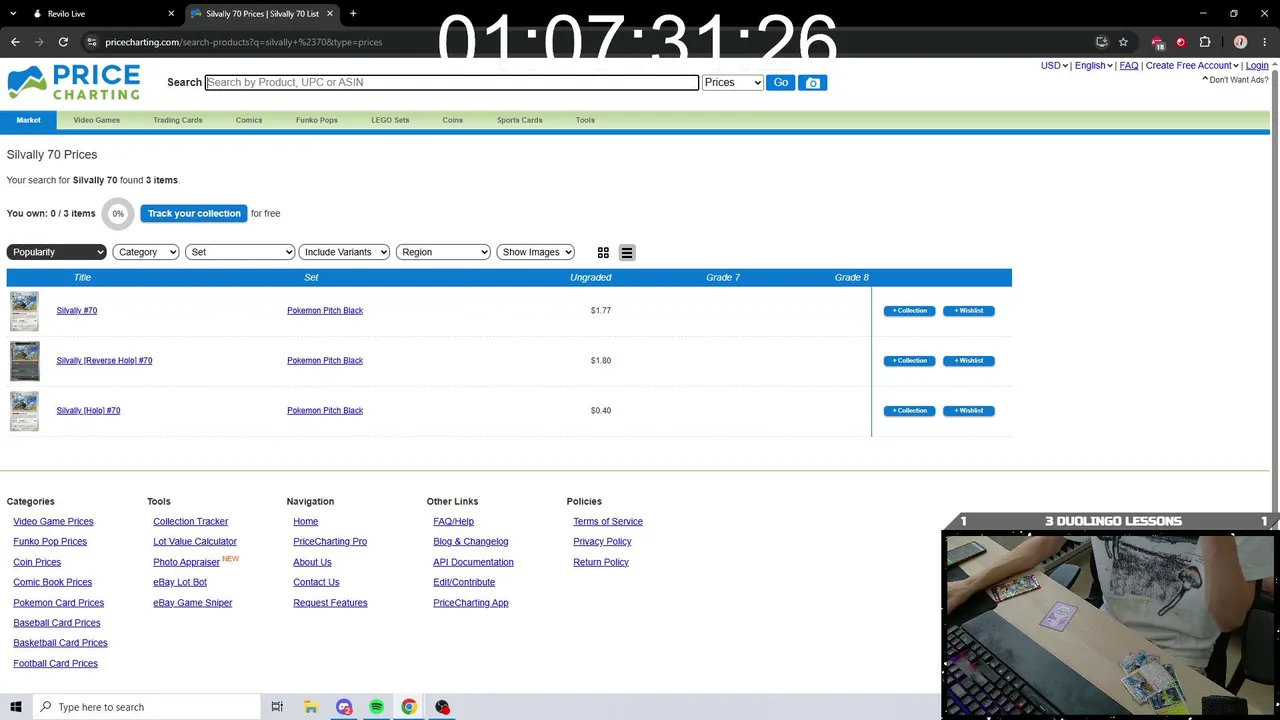Reload the current page

coord(63,42)
